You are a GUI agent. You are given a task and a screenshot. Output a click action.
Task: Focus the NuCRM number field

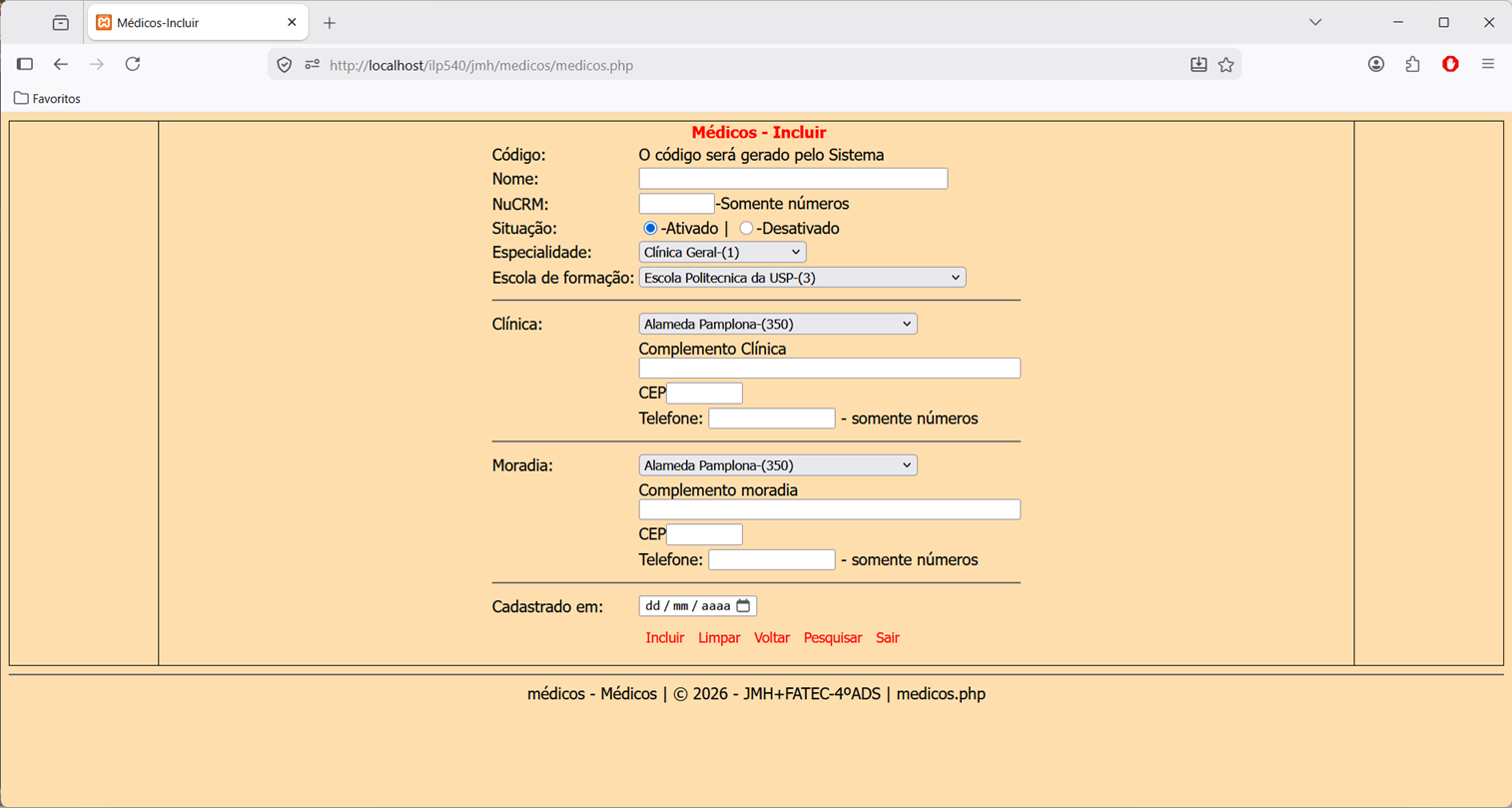point(677,204)
